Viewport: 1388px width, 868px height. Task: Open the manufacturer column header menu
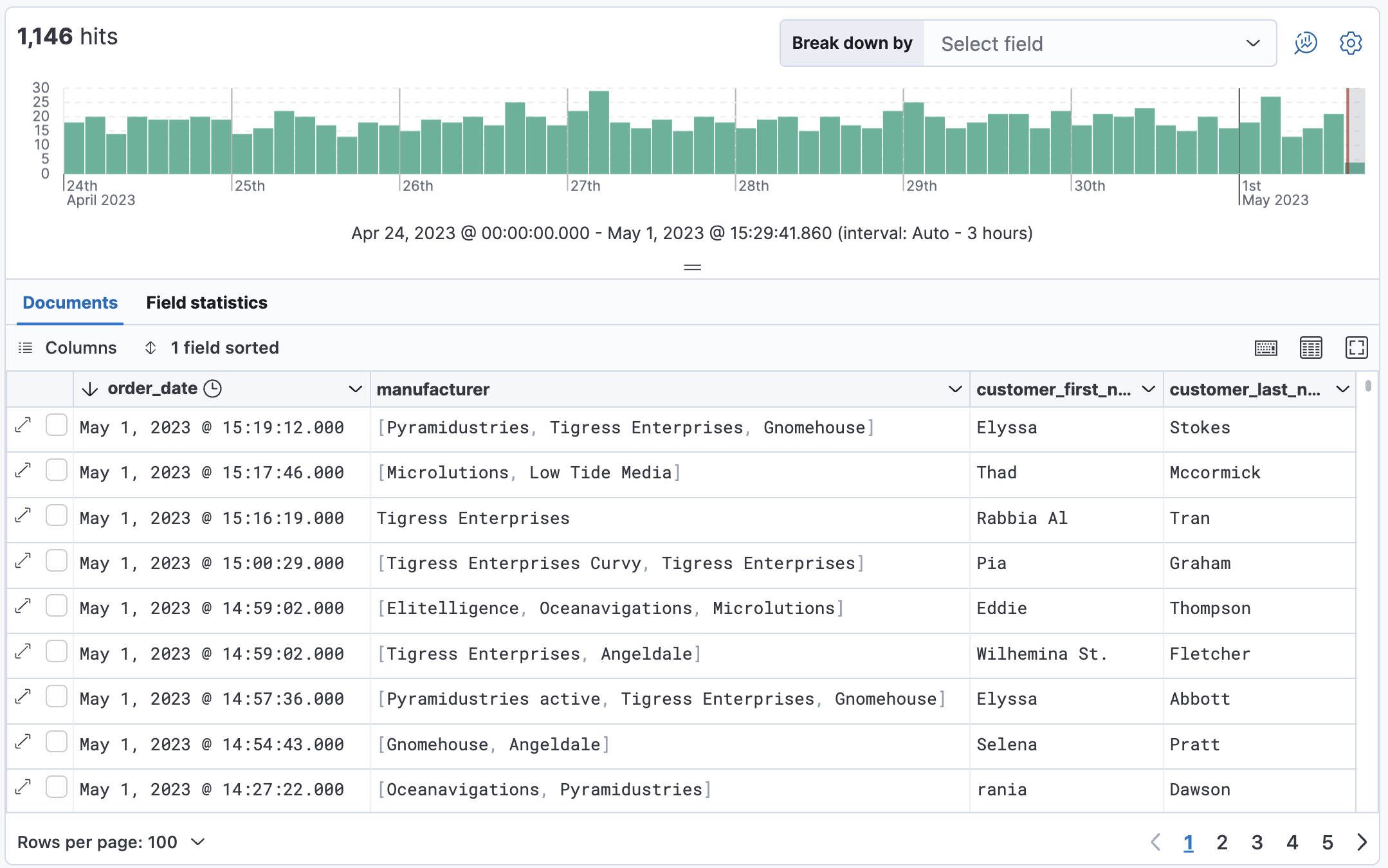pos(954,389)
